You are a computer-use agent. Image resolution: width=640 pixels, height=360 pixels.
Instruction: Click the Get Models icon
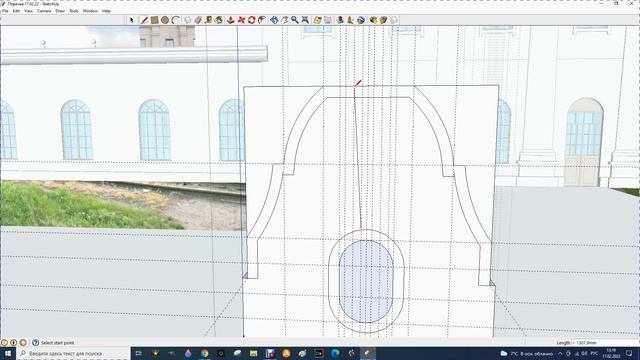click(x=373, y=20)
